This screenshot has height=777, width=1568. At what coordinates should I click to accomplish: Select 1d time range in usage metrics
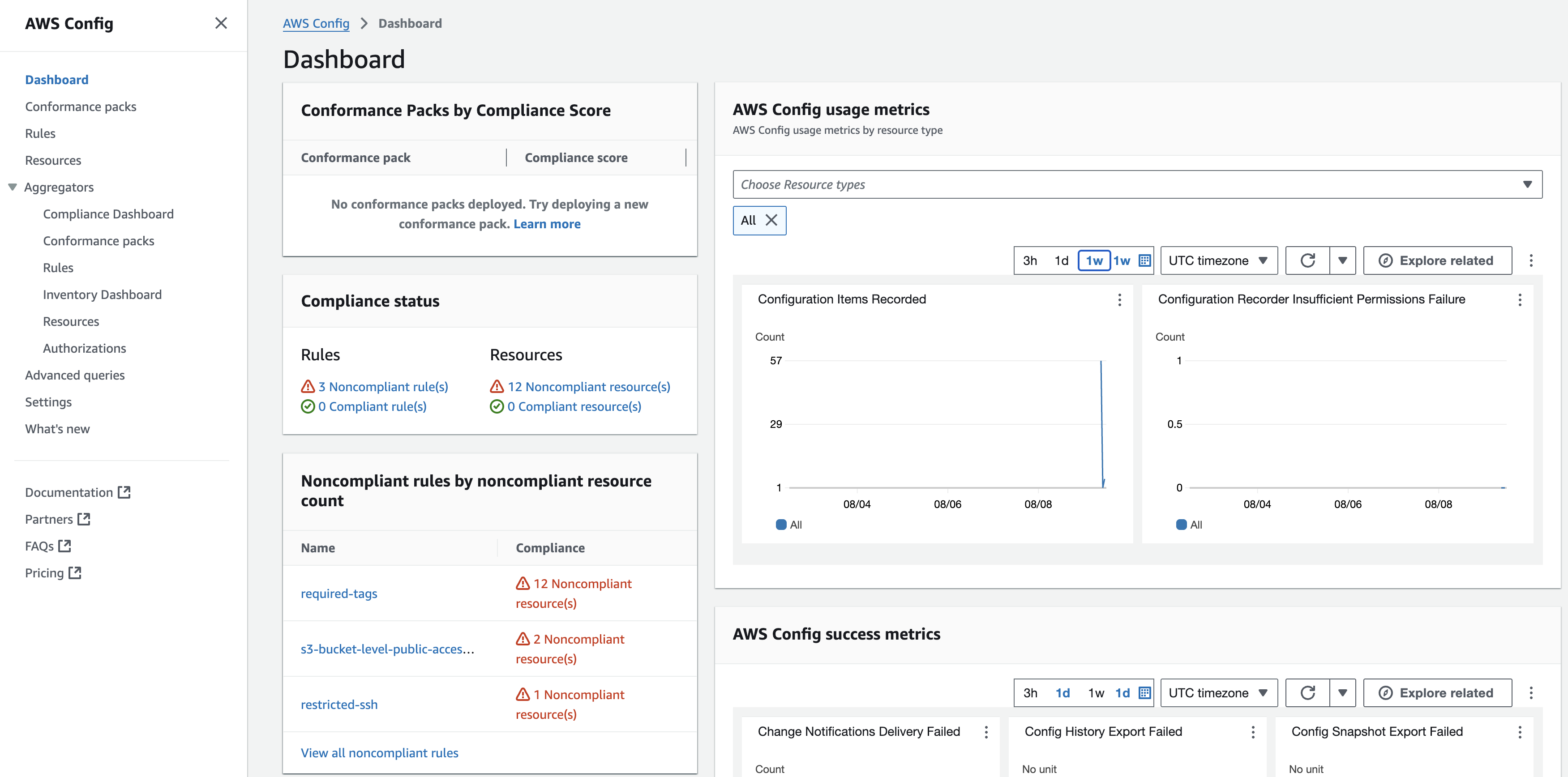tap(1062, 260)
